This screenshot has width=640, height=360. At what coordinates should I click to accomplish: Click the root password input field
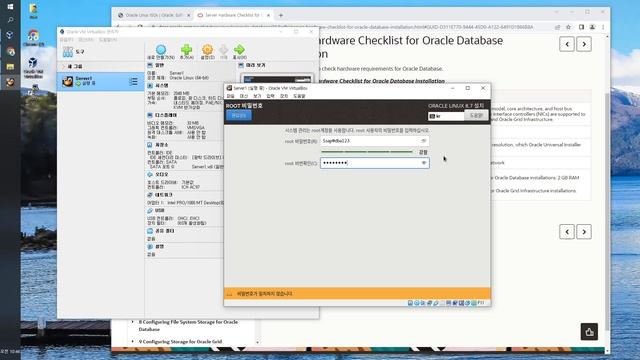coord(375,141)
